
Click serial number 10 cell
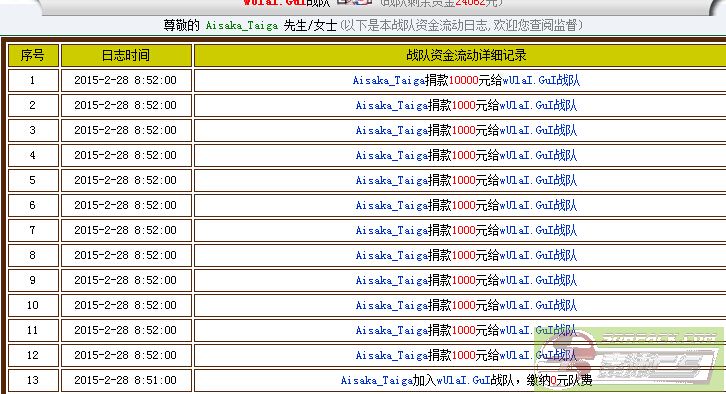click(33, 306)
